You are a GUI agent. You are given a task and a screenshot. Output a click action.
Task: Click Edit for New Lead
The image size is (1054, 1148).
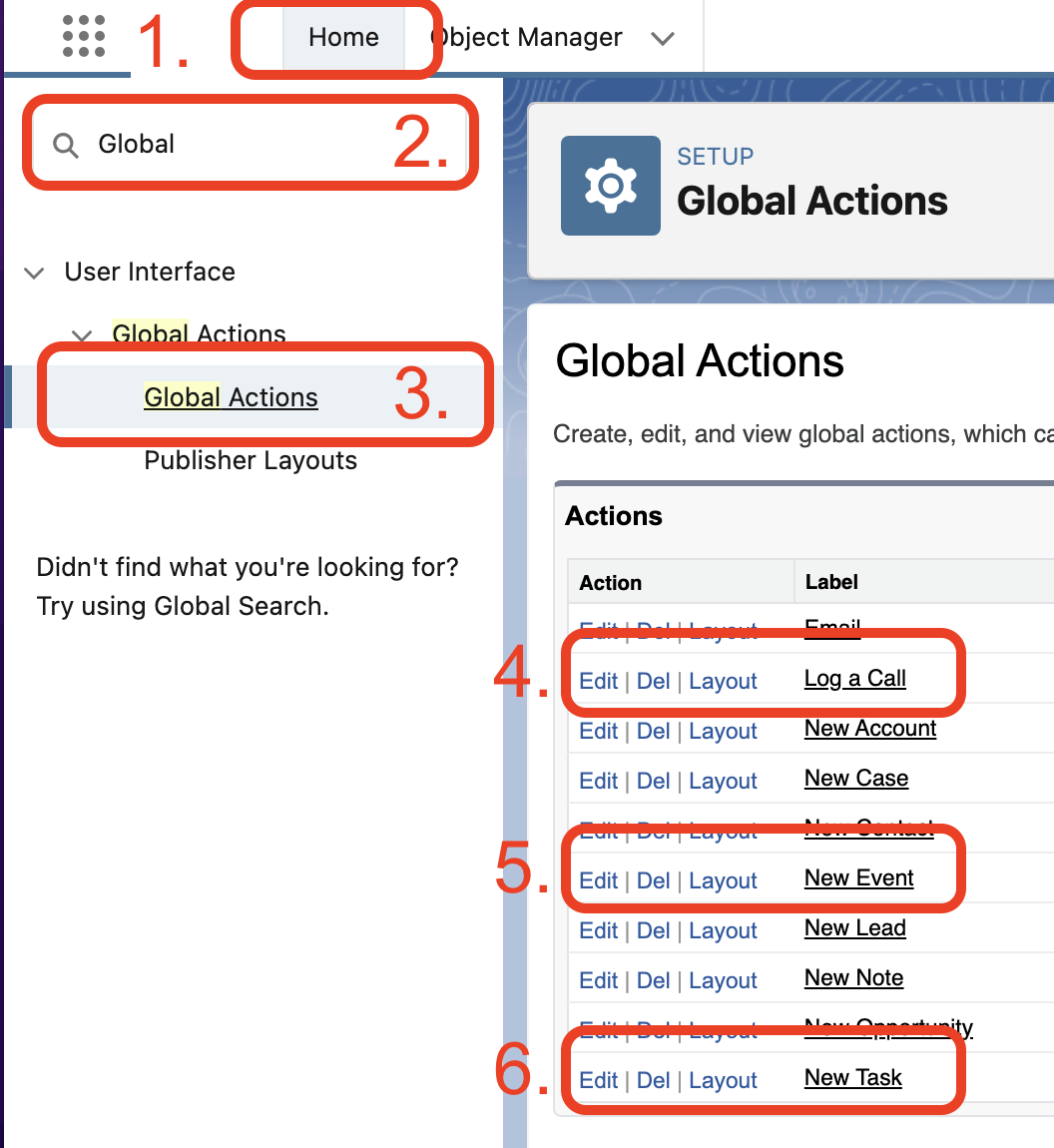point(598,930)
